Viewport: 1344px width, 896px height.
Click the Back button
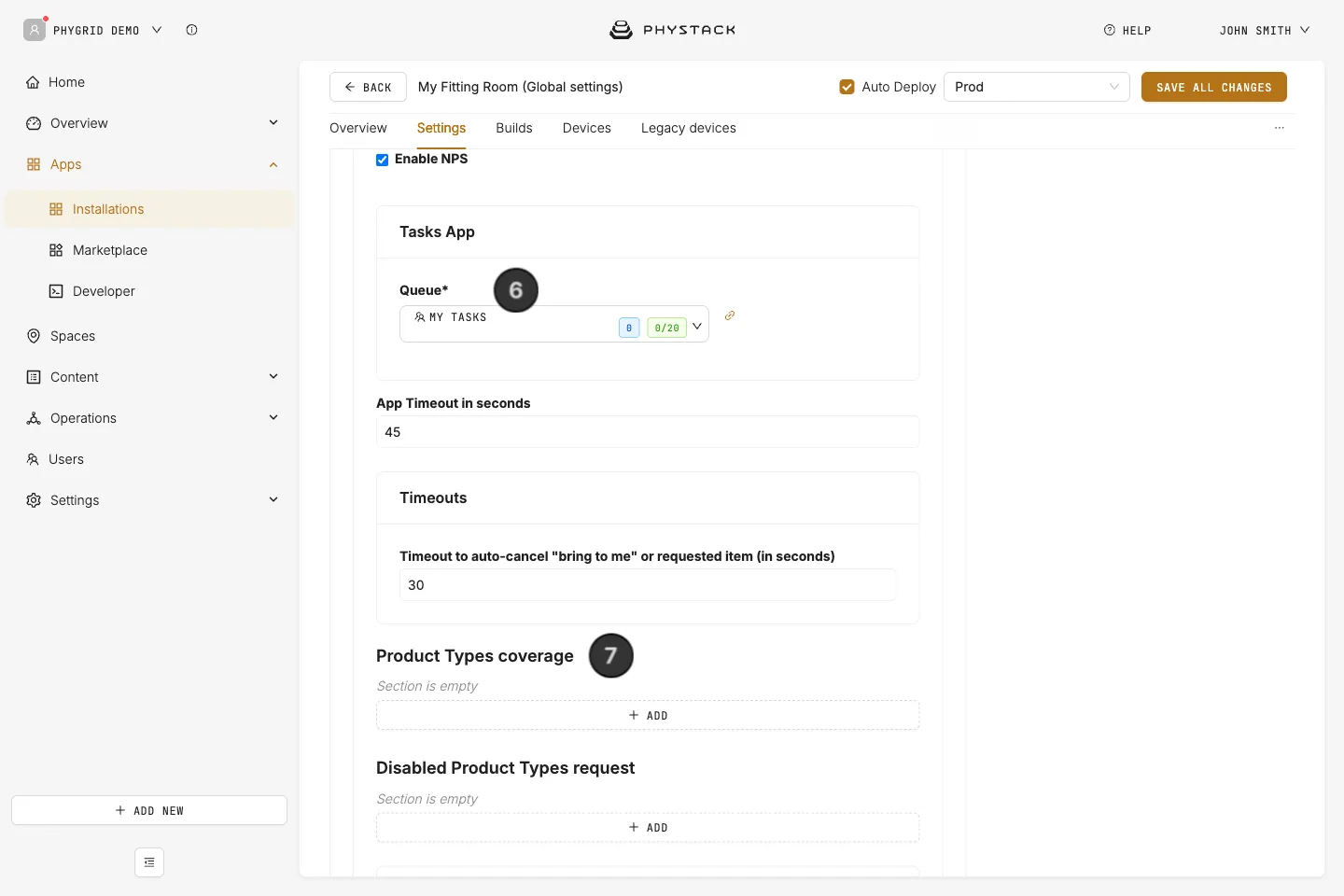[368, 87]
